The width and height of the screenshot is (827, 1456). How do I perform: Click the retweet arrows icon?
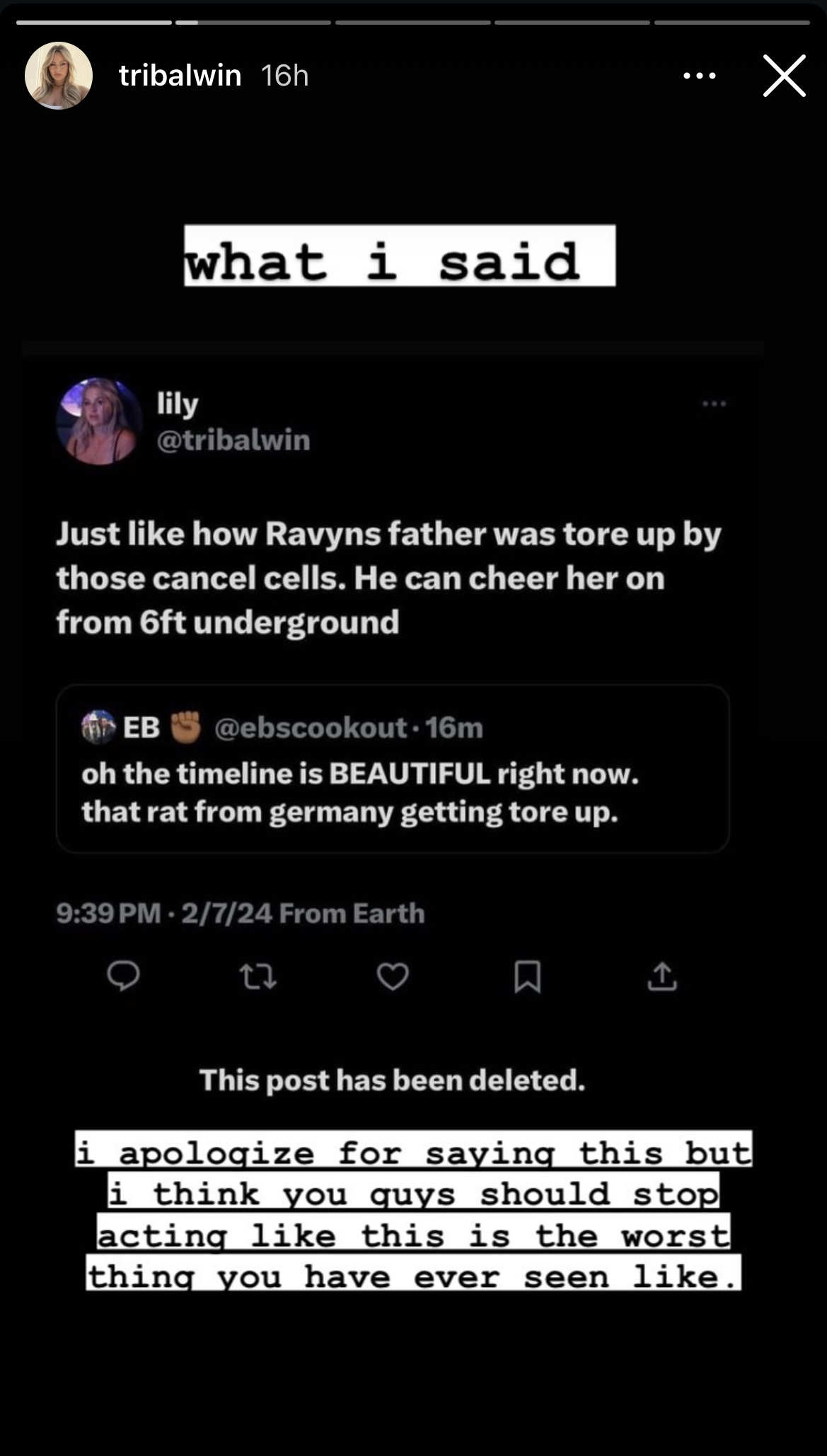click(x=258, y=977)
